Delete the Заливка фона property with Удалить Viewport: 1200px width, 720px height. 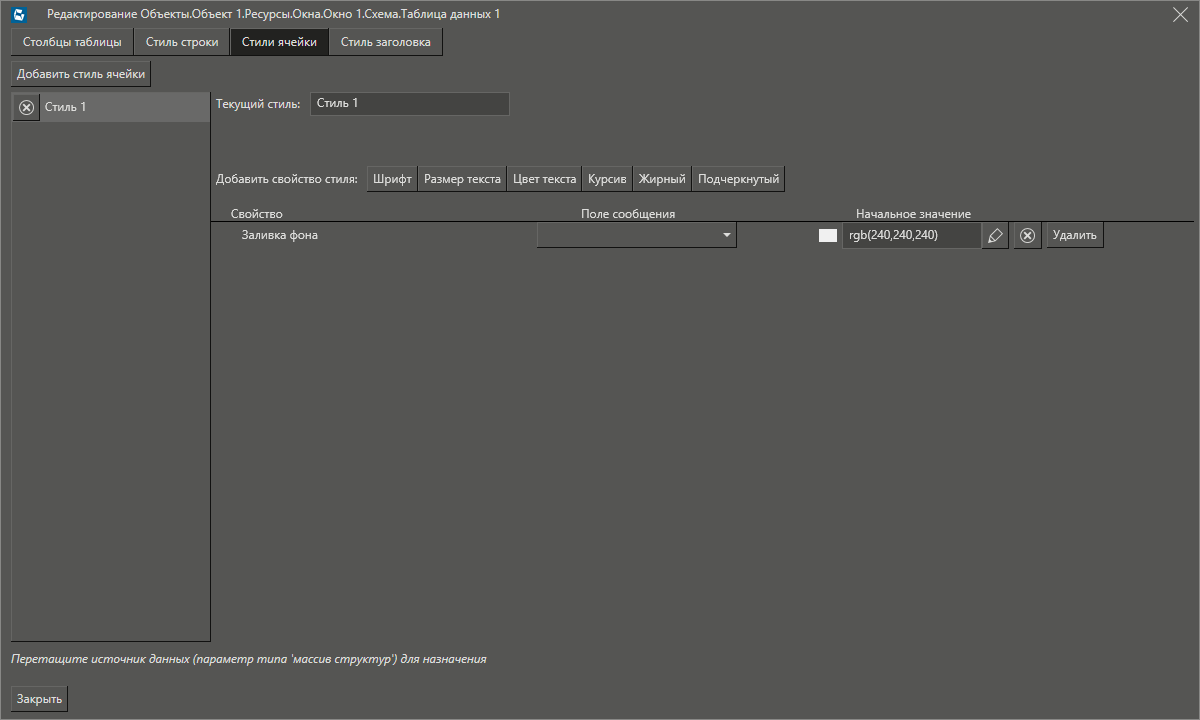tap(1074, 234)
